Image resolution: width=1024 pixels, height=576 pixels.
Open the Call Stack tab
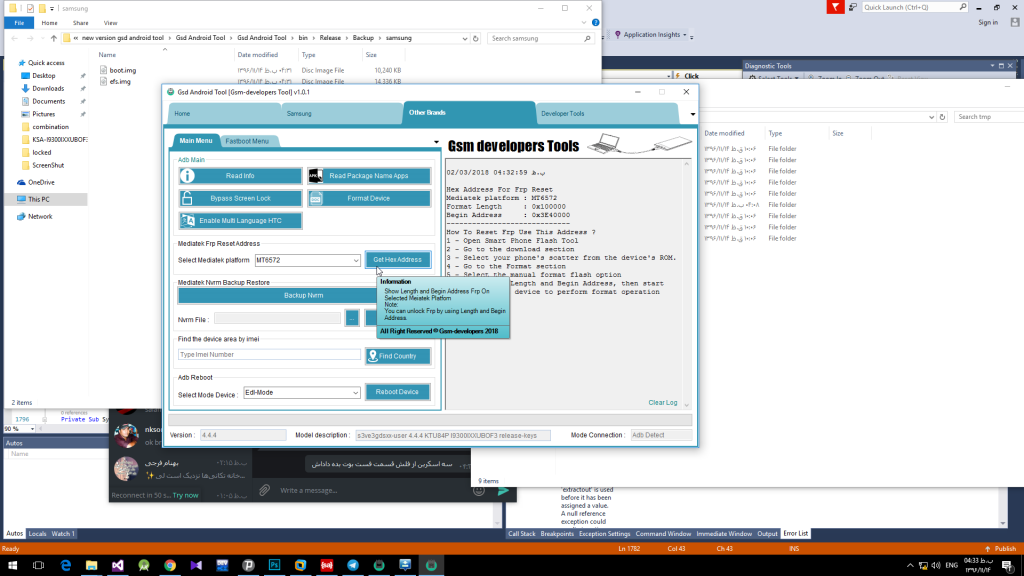tap(522, 534)
